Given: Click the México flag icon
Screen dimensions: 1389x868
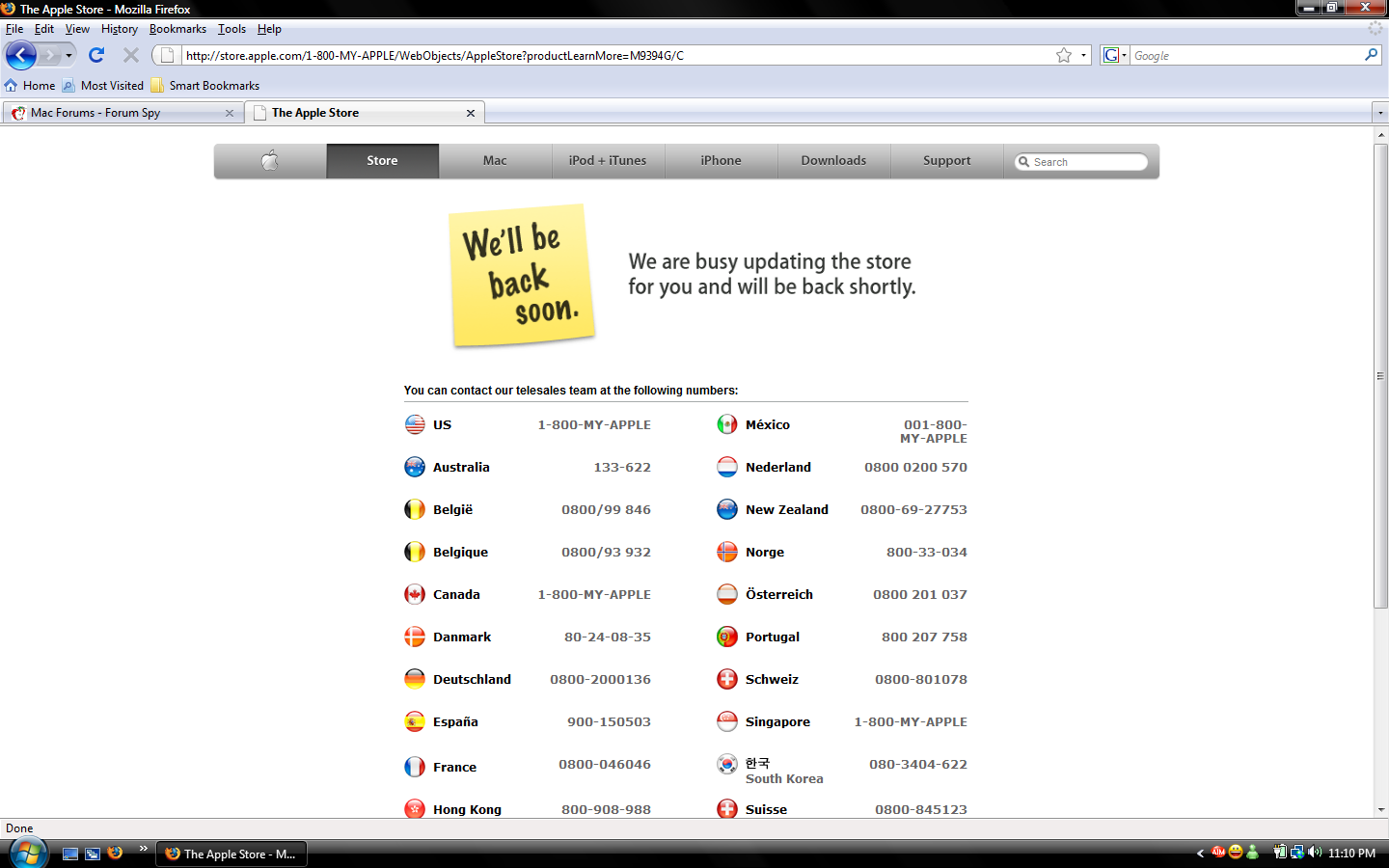Looking at the screenshot, I should (727, 424).
